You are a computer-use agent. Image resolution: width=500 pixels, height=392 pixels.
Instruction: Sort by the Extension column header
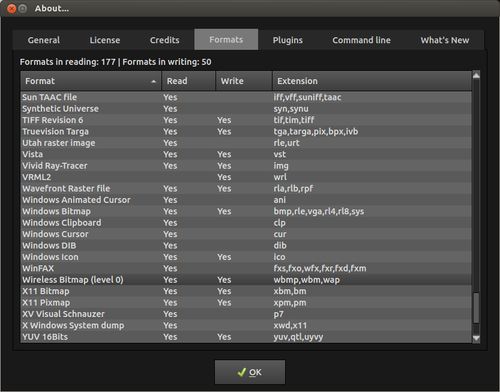click(372, 81)
